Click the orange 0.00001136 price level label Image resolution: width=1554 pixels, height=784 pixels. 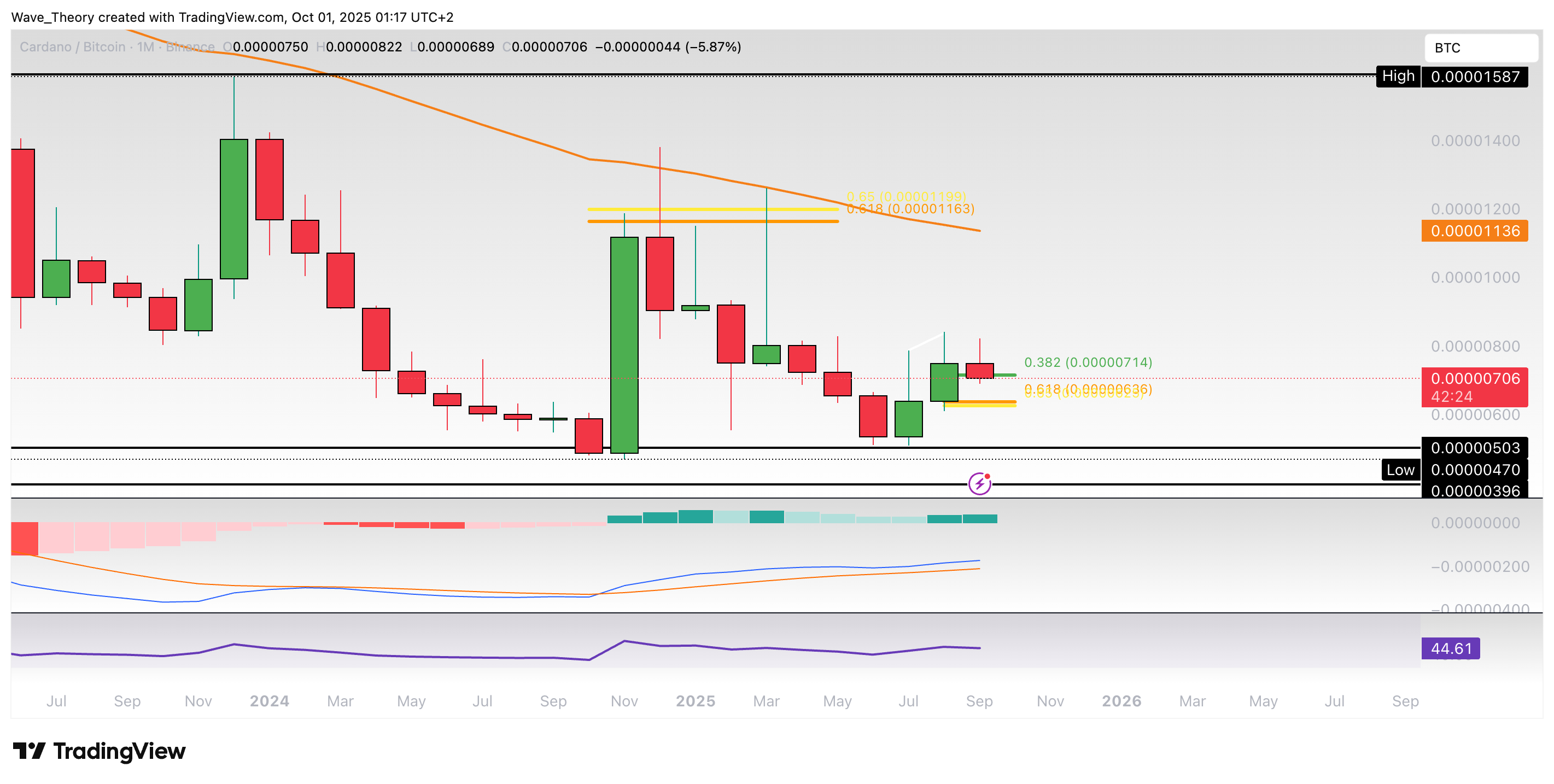click(1474, 230)
